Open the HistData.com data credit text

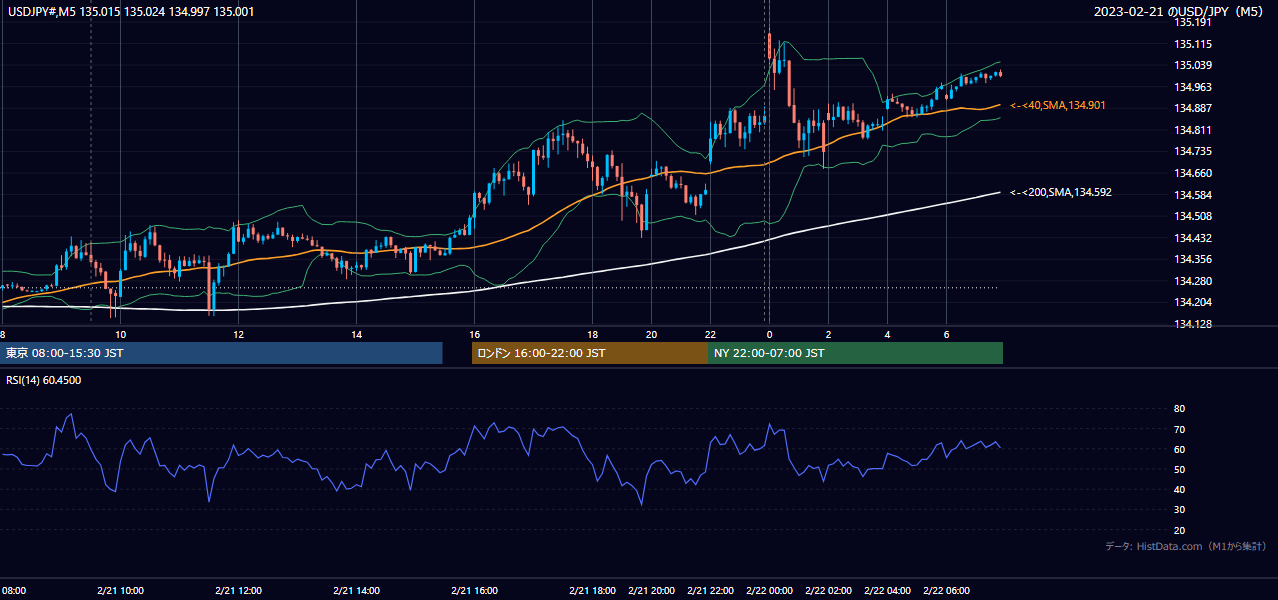[x=1185, y=546]
